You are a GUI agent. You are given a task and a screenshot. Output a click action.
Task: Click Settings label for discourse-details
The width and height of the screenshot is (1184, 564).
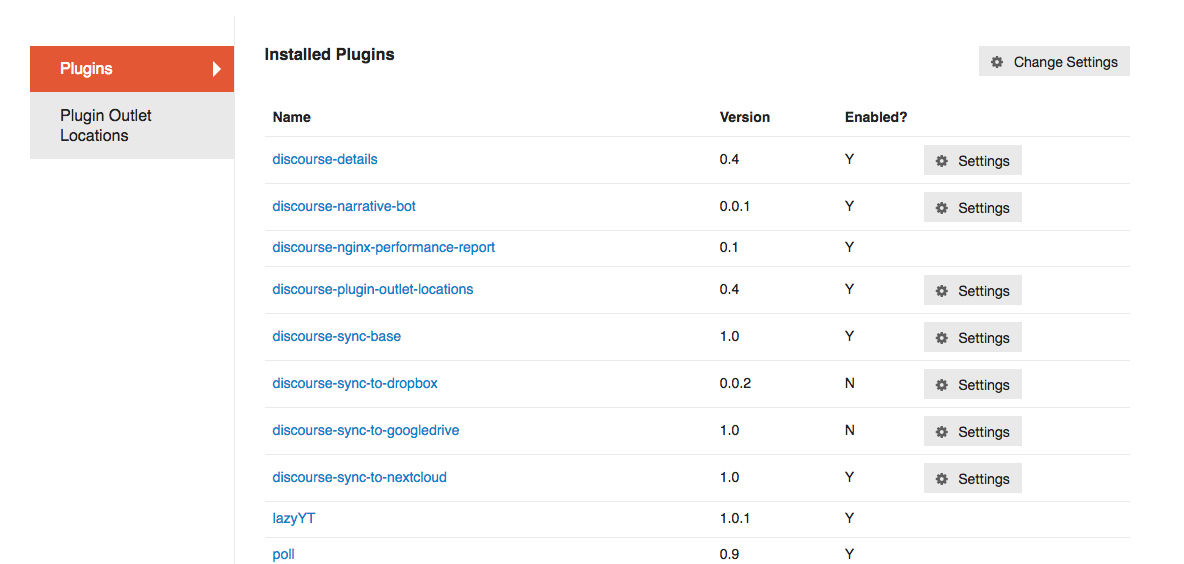coord(984,161)
